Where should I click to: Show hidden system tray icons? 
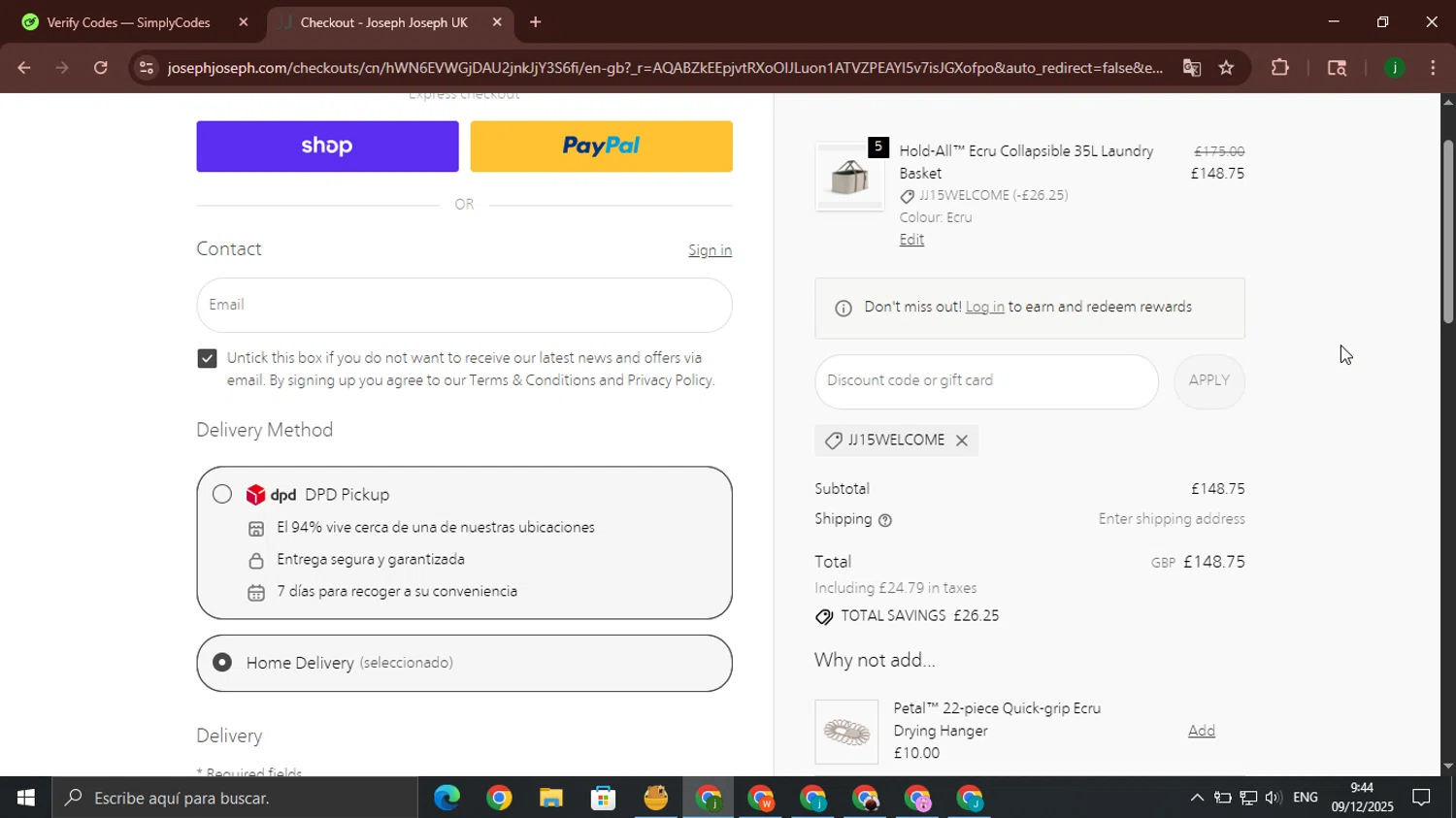pyautogui.click(x=1197, y=798)
